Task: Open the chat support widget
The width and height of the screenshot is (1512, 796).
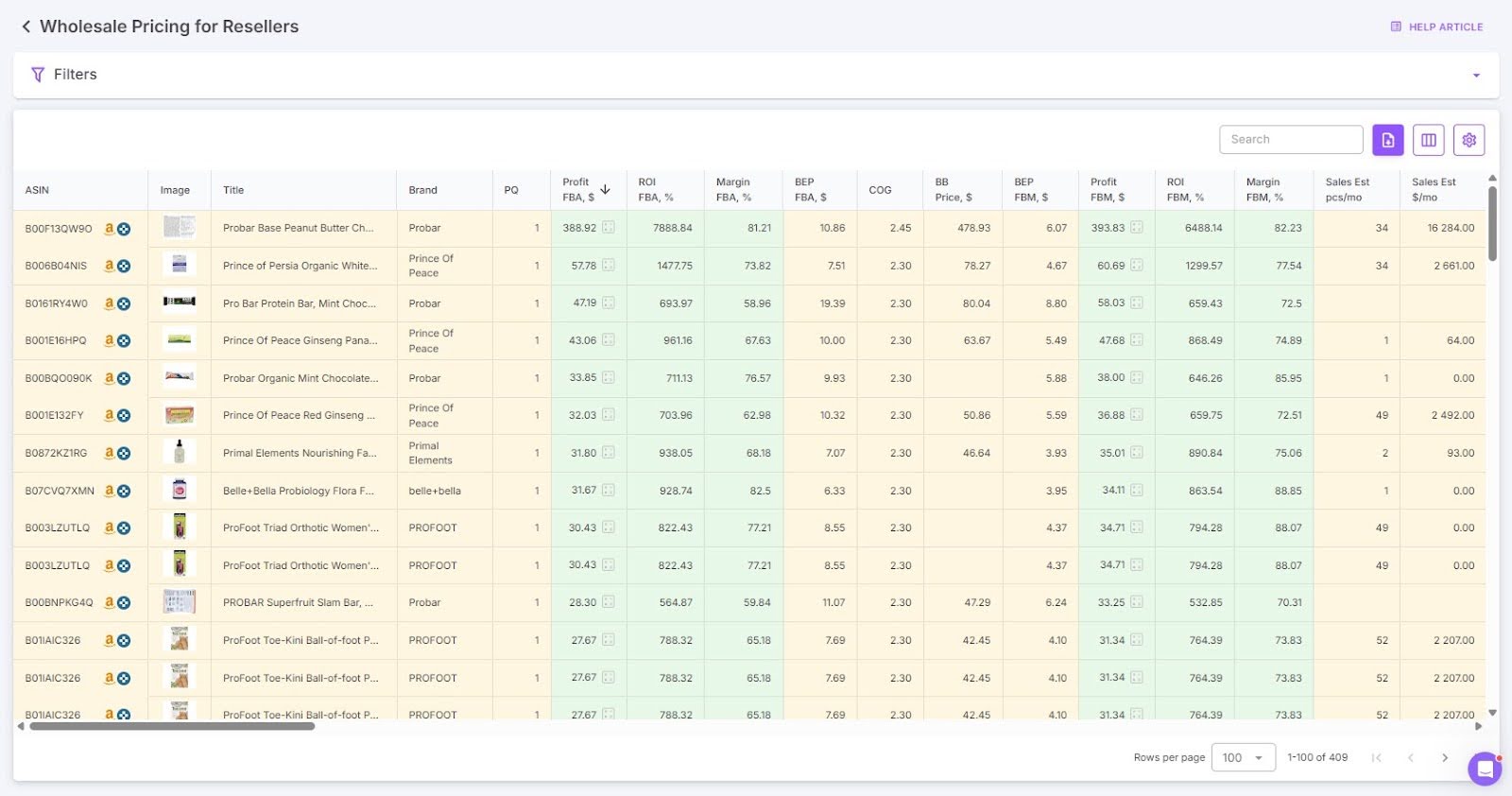Action: click(1484, 768)
